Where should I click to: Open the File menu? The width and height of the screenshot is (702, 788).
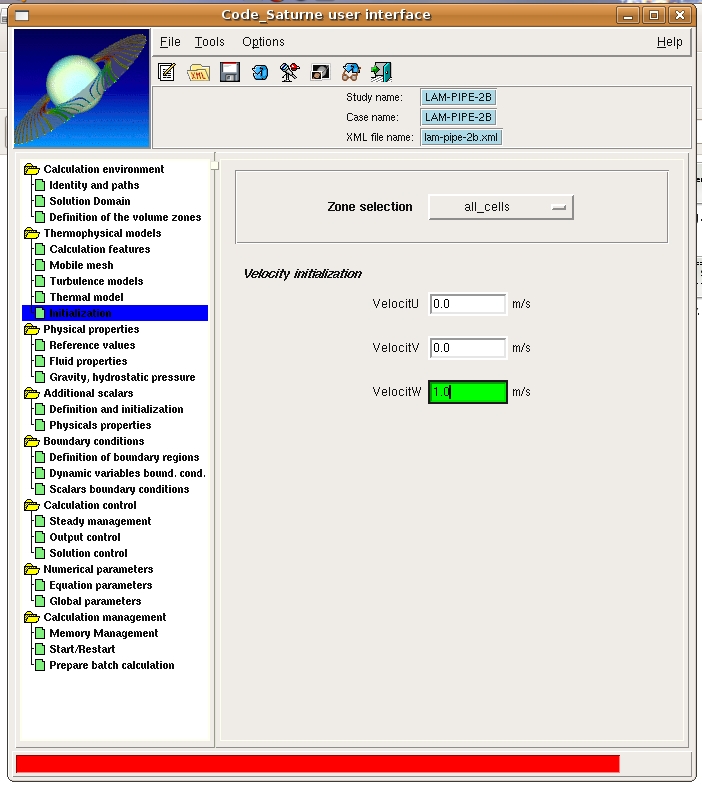coord(170,42)
